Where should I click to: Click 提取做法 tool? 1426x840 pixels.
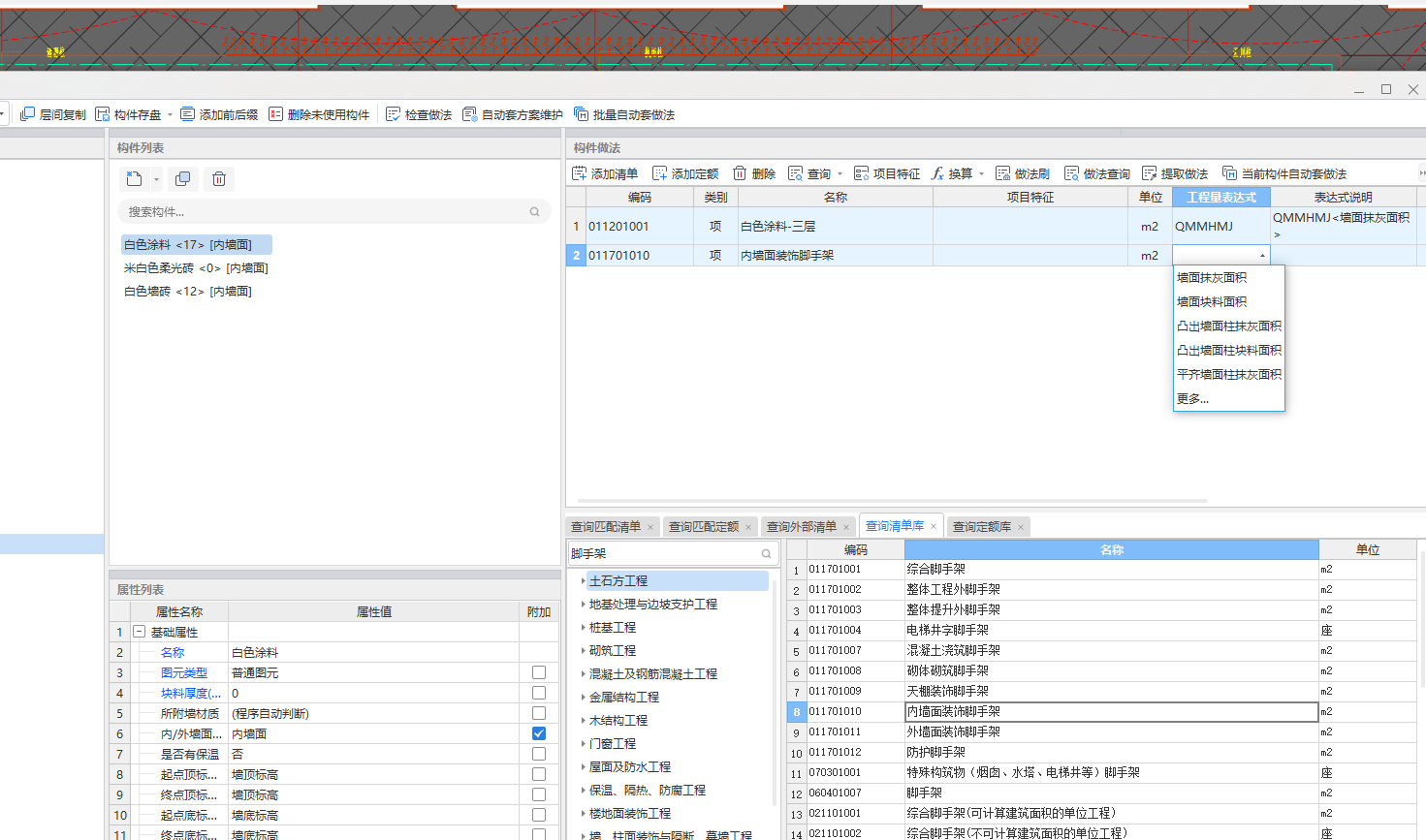(1175, 173)
